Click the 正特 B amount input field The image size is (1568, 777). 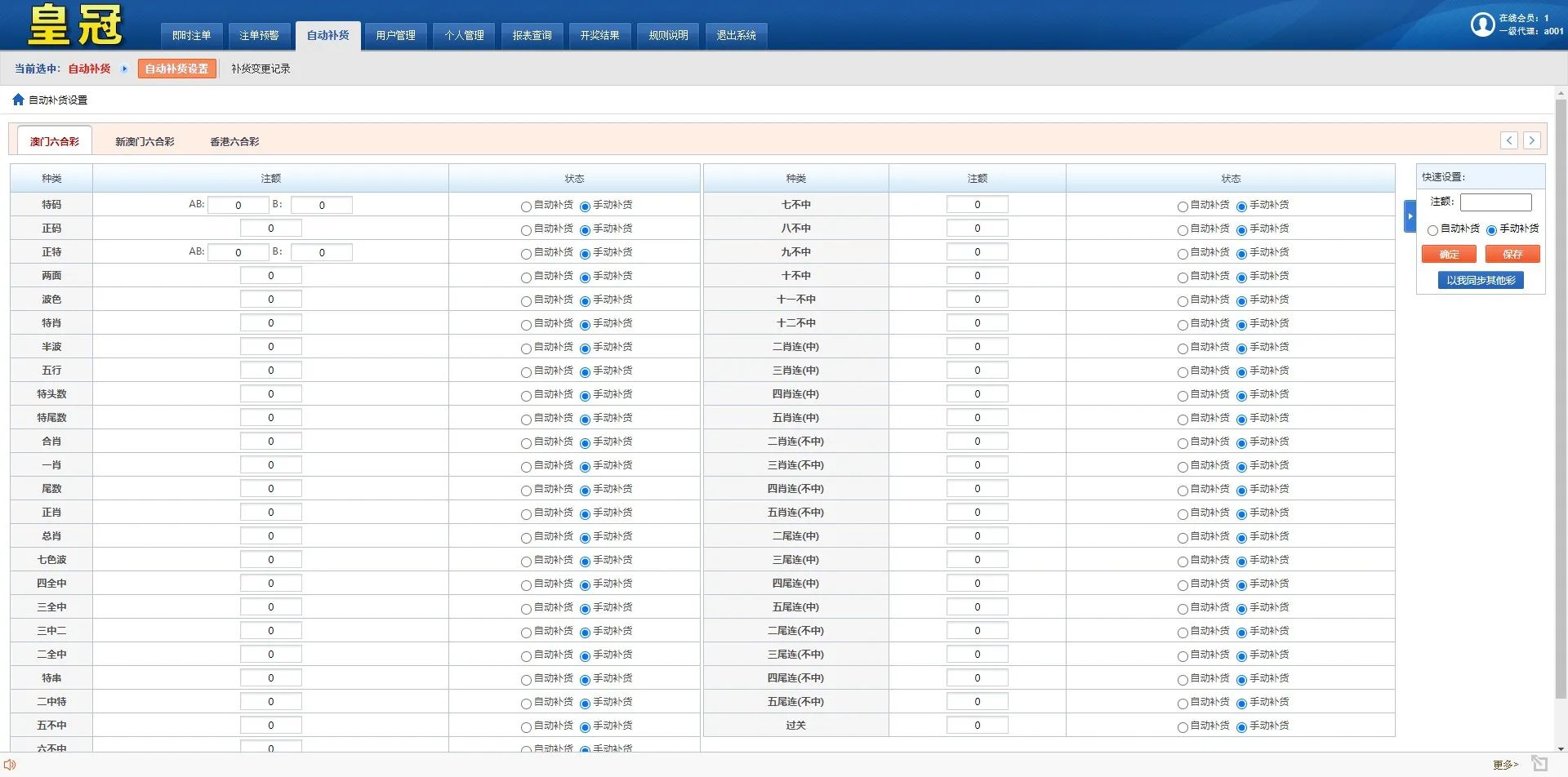[x=322, y=252]
